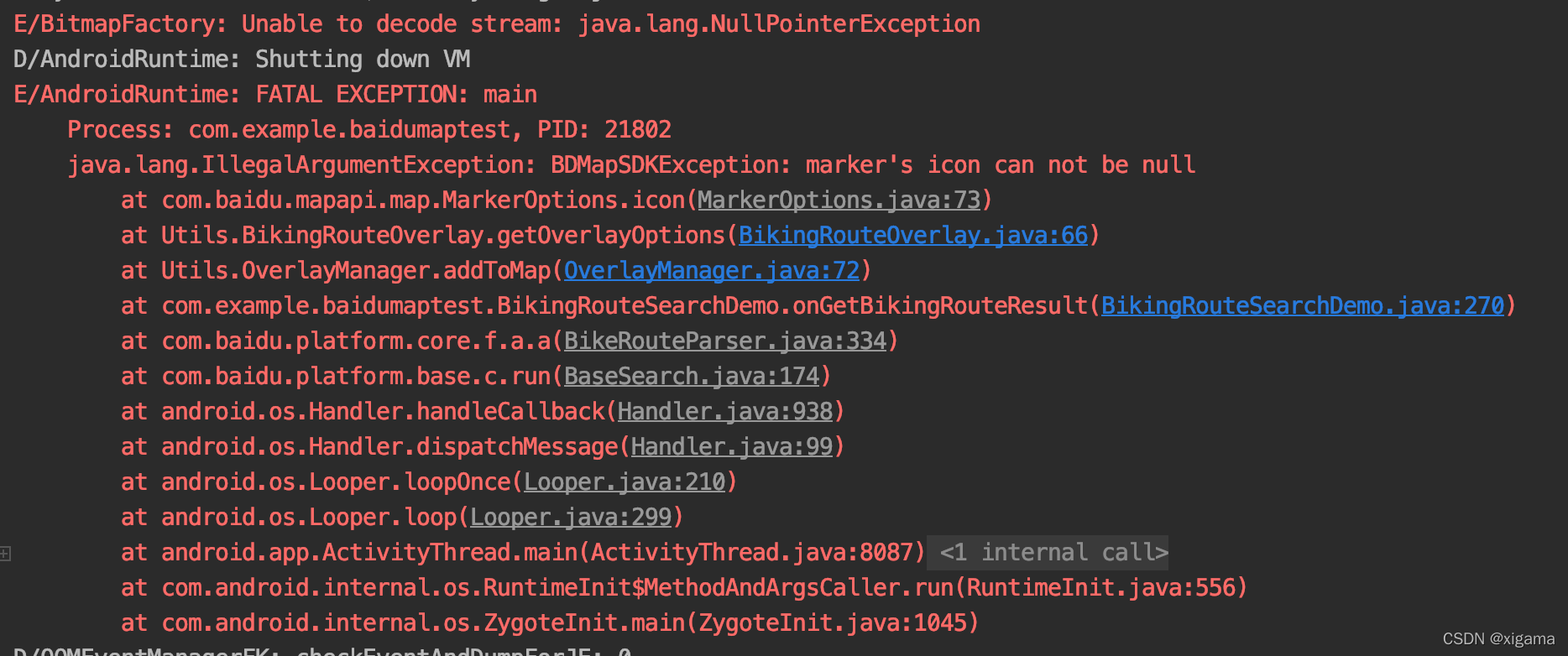Open BaseSearch.java:174 link
Image resolution: width=1568 pixels, height=656 pixels.
tap(692, 376)
